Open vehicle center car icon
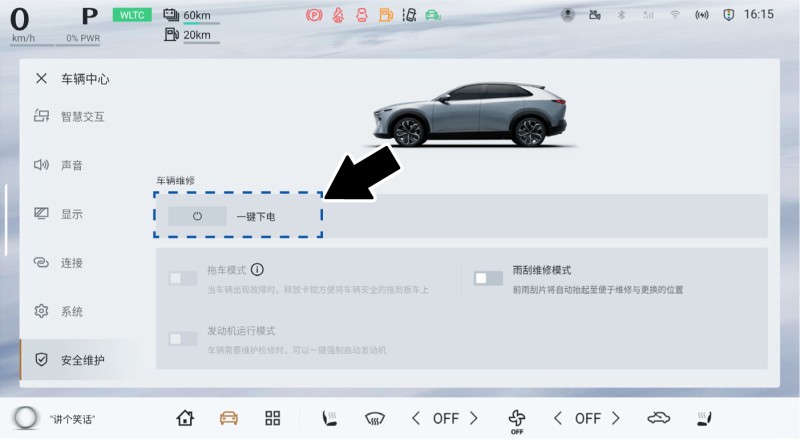This screenshot has width=800, height=439. (229, 419)
